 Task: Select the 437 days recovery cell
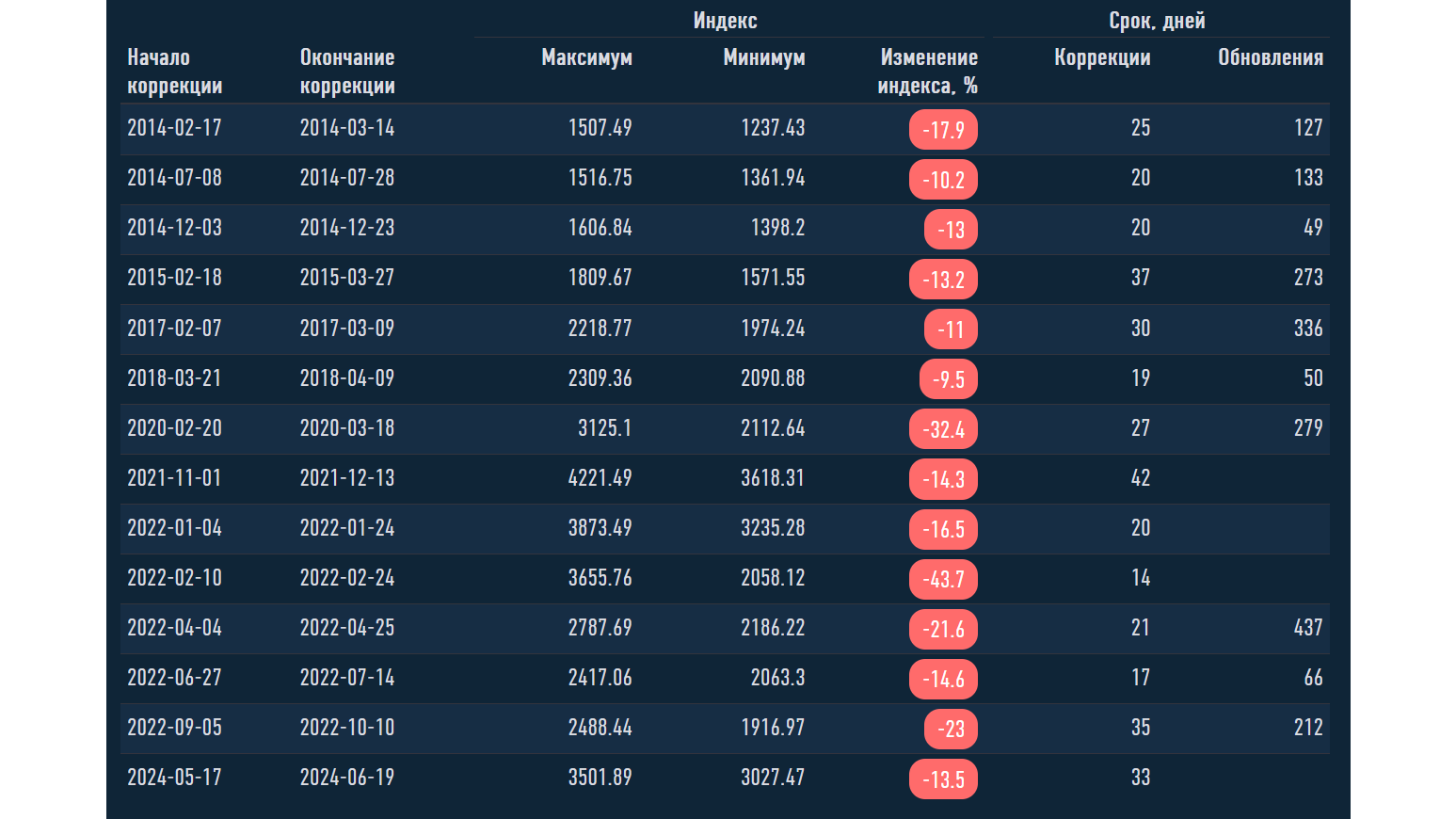coord(1307,628)
